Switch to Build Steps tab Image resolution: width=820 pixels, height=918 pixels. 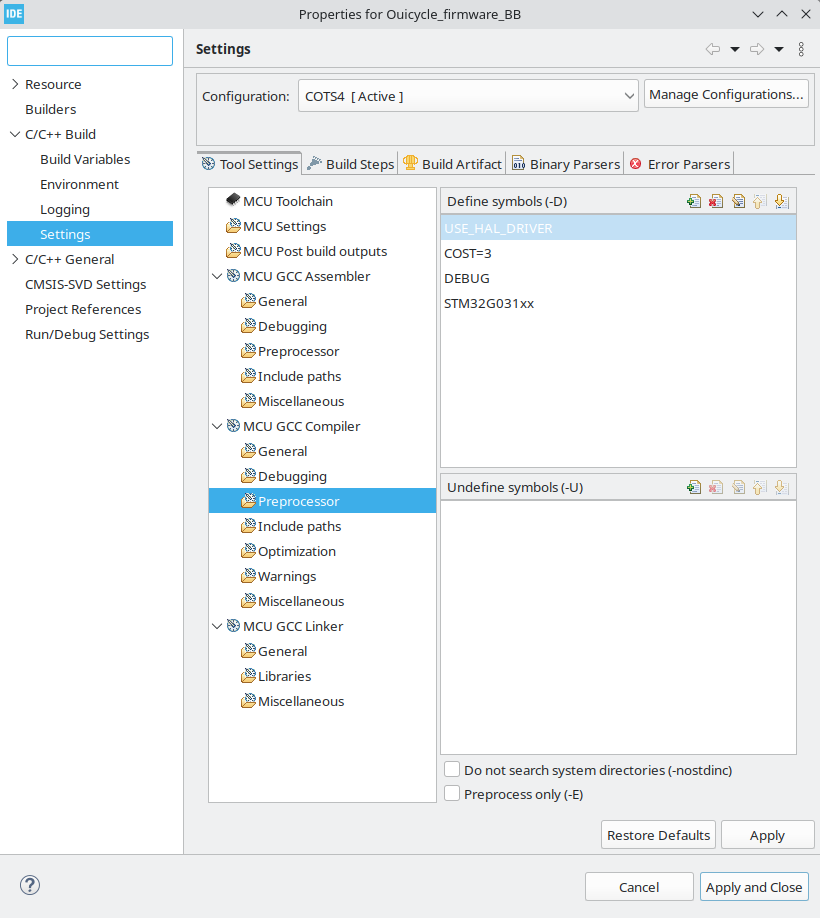click(351, 164)
